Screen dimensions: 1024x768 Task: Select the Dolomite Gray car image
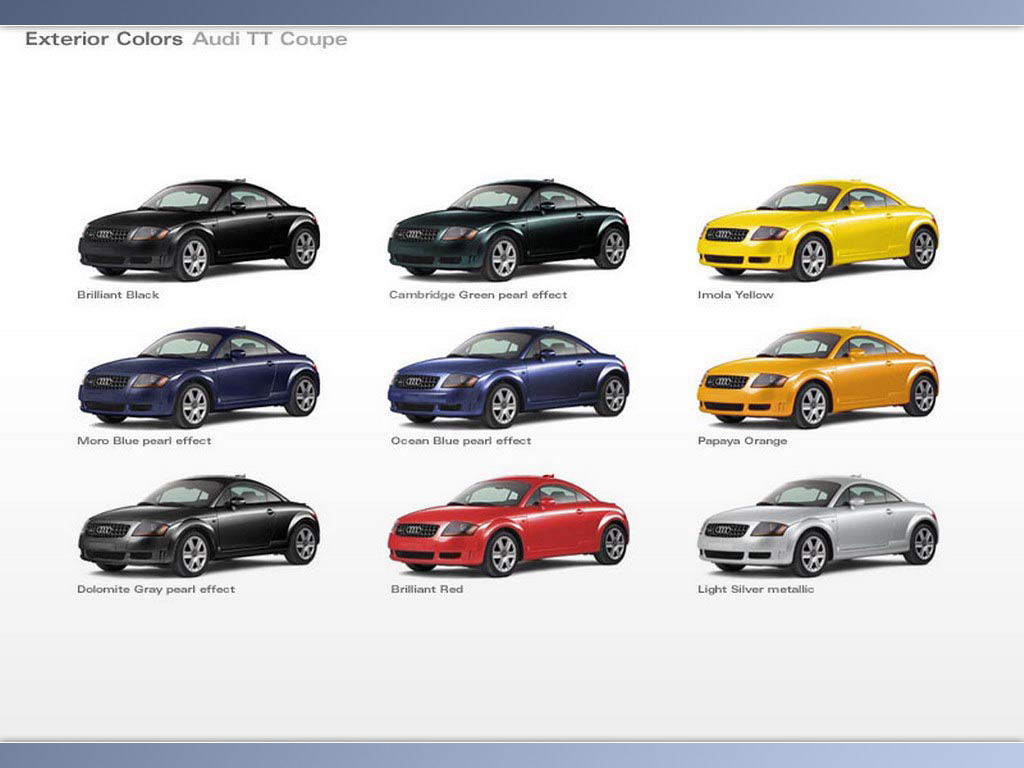click(199, 525)
